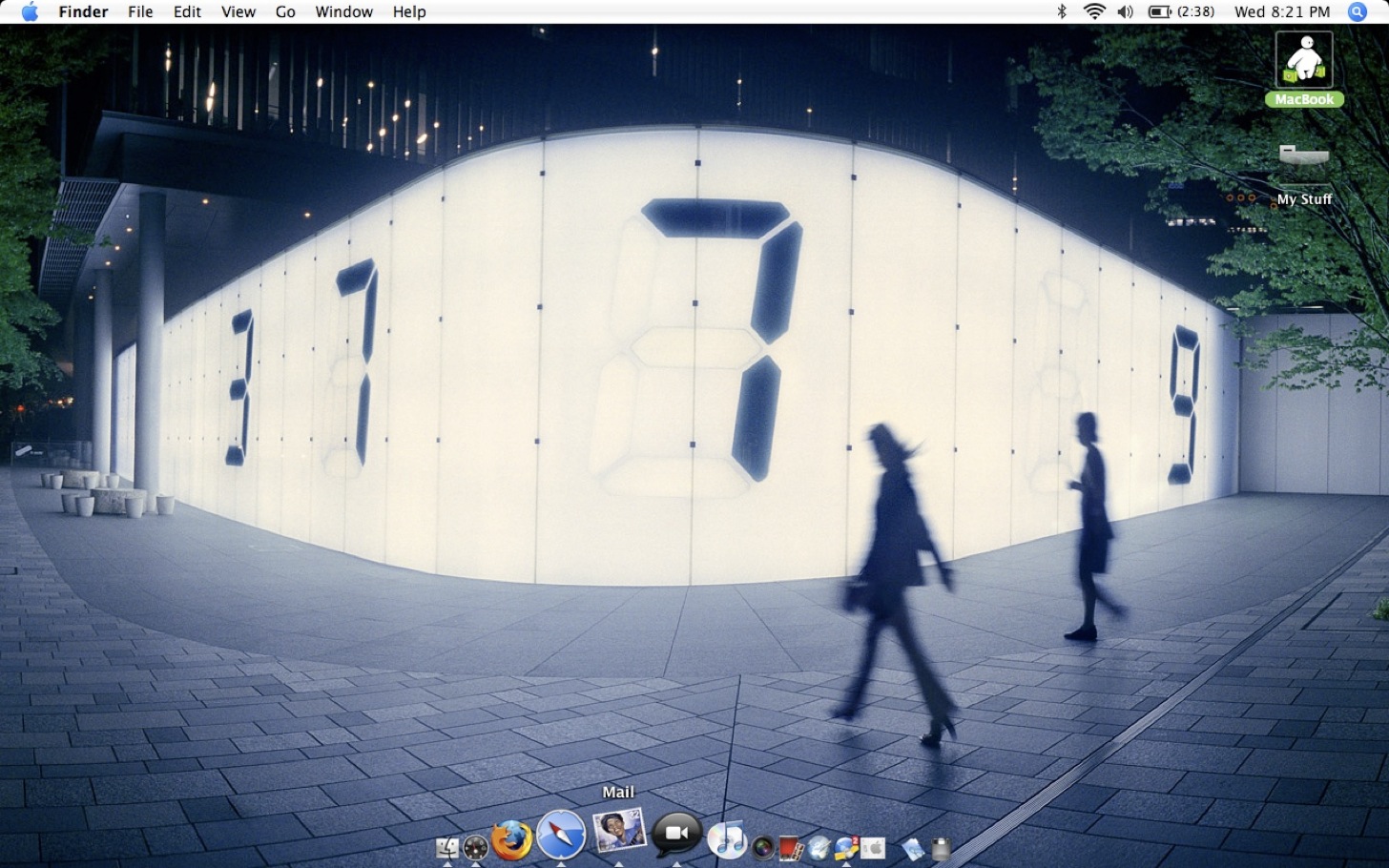Open the File menu
The image size is (1389, 868).
pyautogui.click(x=140, y=11)
